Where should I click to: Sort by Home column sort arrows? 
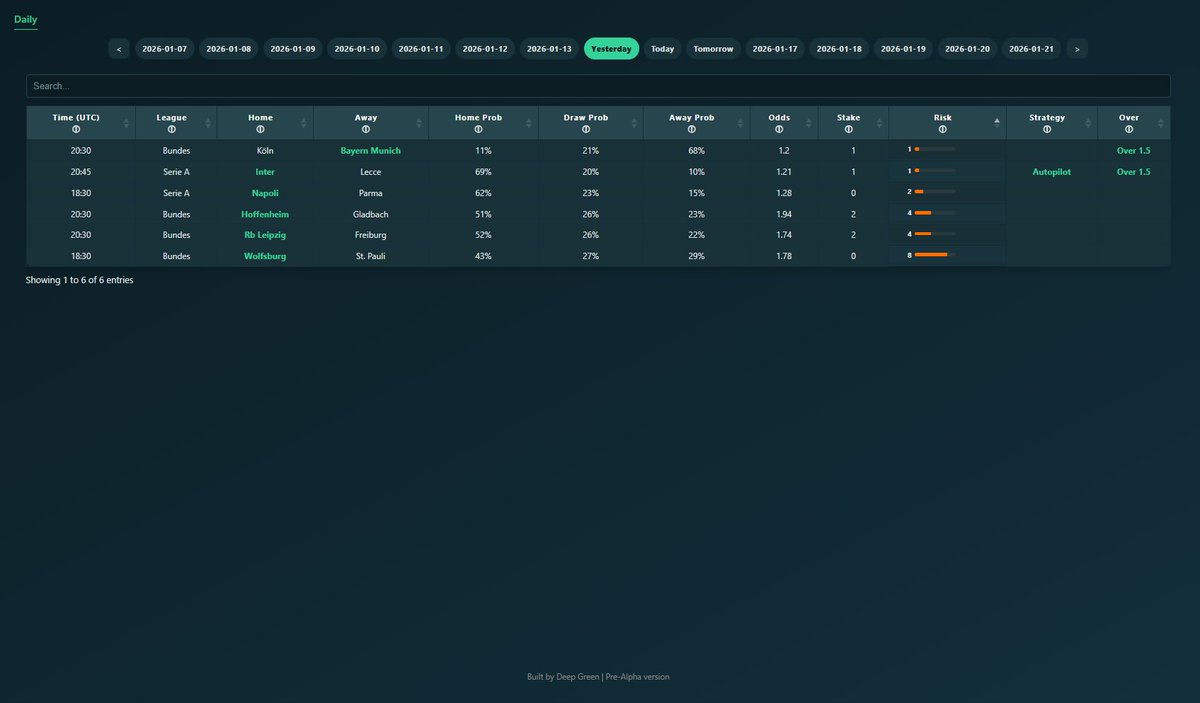click(303, 123)
